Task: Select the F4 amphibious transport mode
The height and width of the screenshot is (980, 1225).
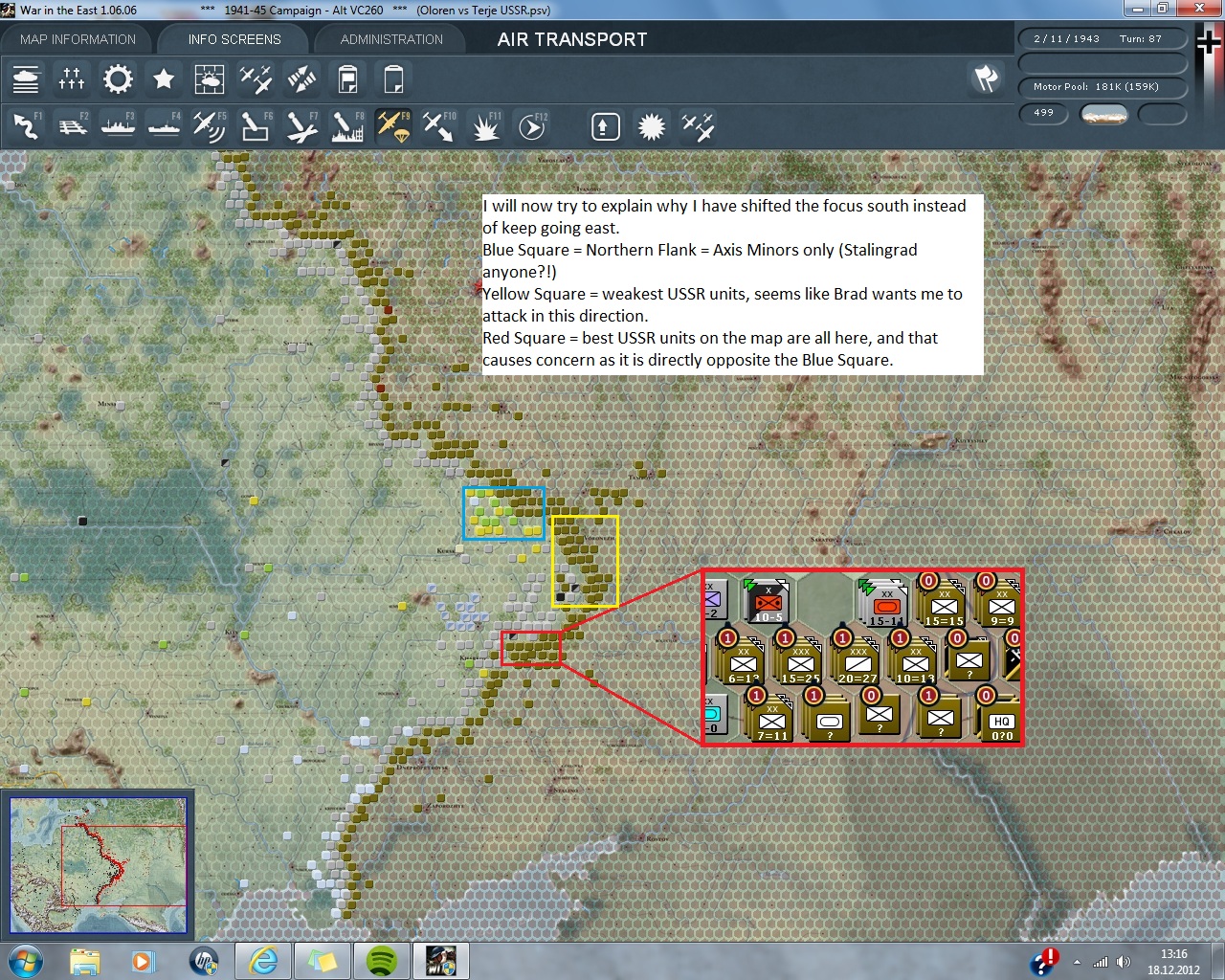Action: point(164,126)
